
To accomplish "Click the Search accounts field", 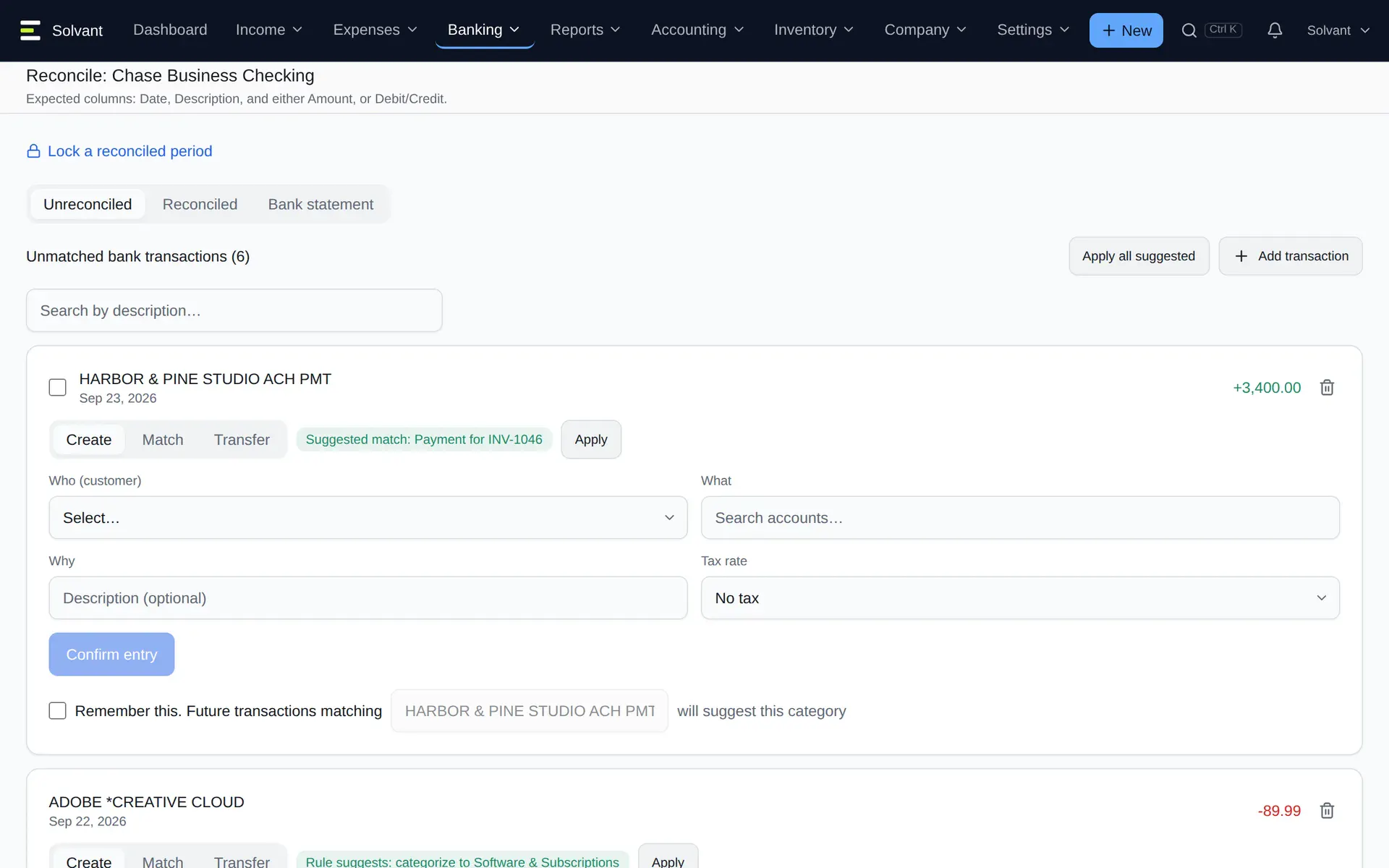I will coord(1020,518).
